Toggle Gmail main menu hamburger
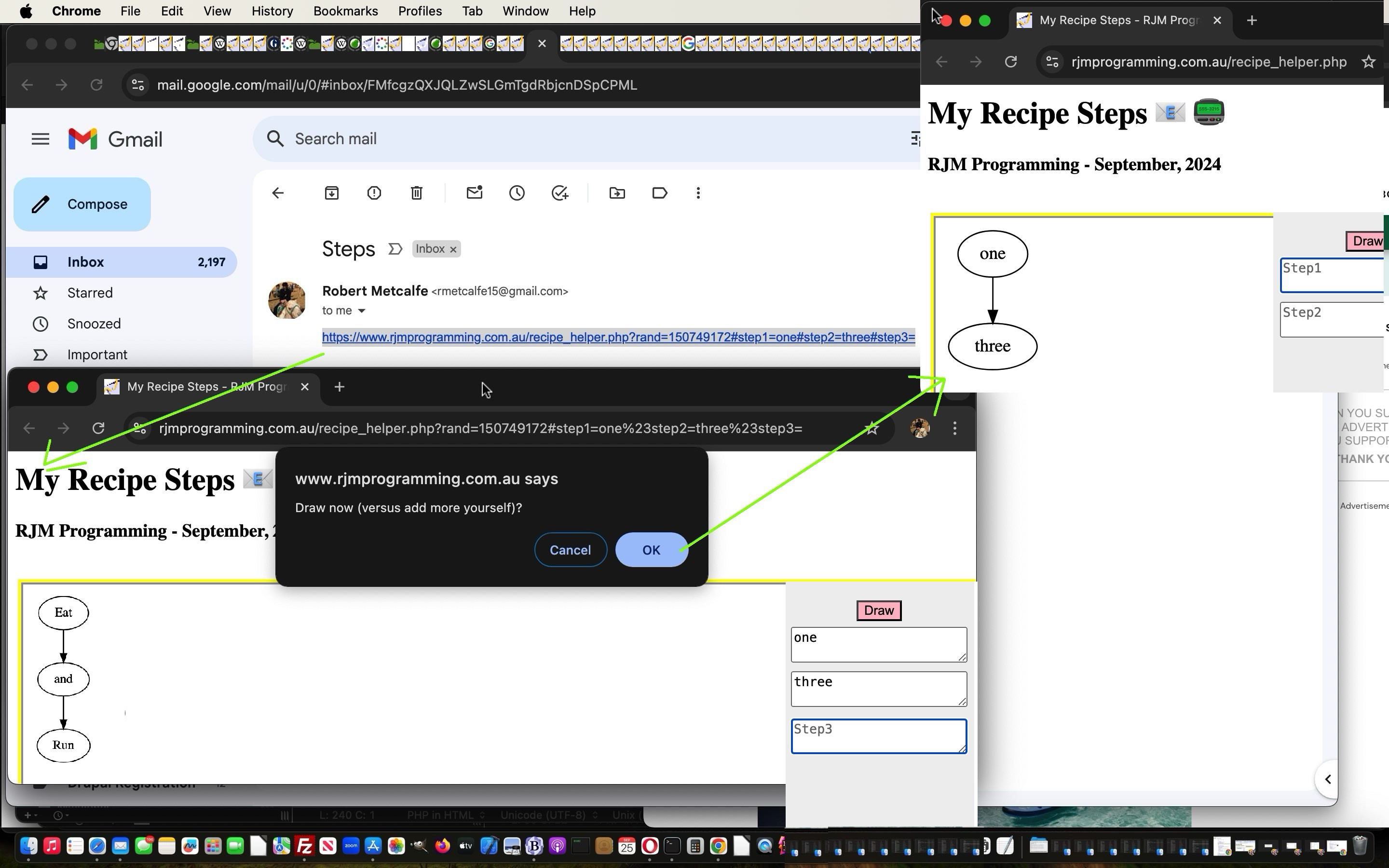This screenshot has width=1389, height=868. (40, 139)
